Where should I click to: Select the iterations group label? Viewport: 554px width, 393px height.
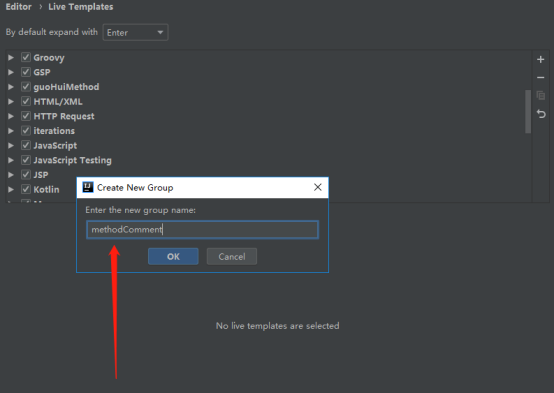click(54, 131)
